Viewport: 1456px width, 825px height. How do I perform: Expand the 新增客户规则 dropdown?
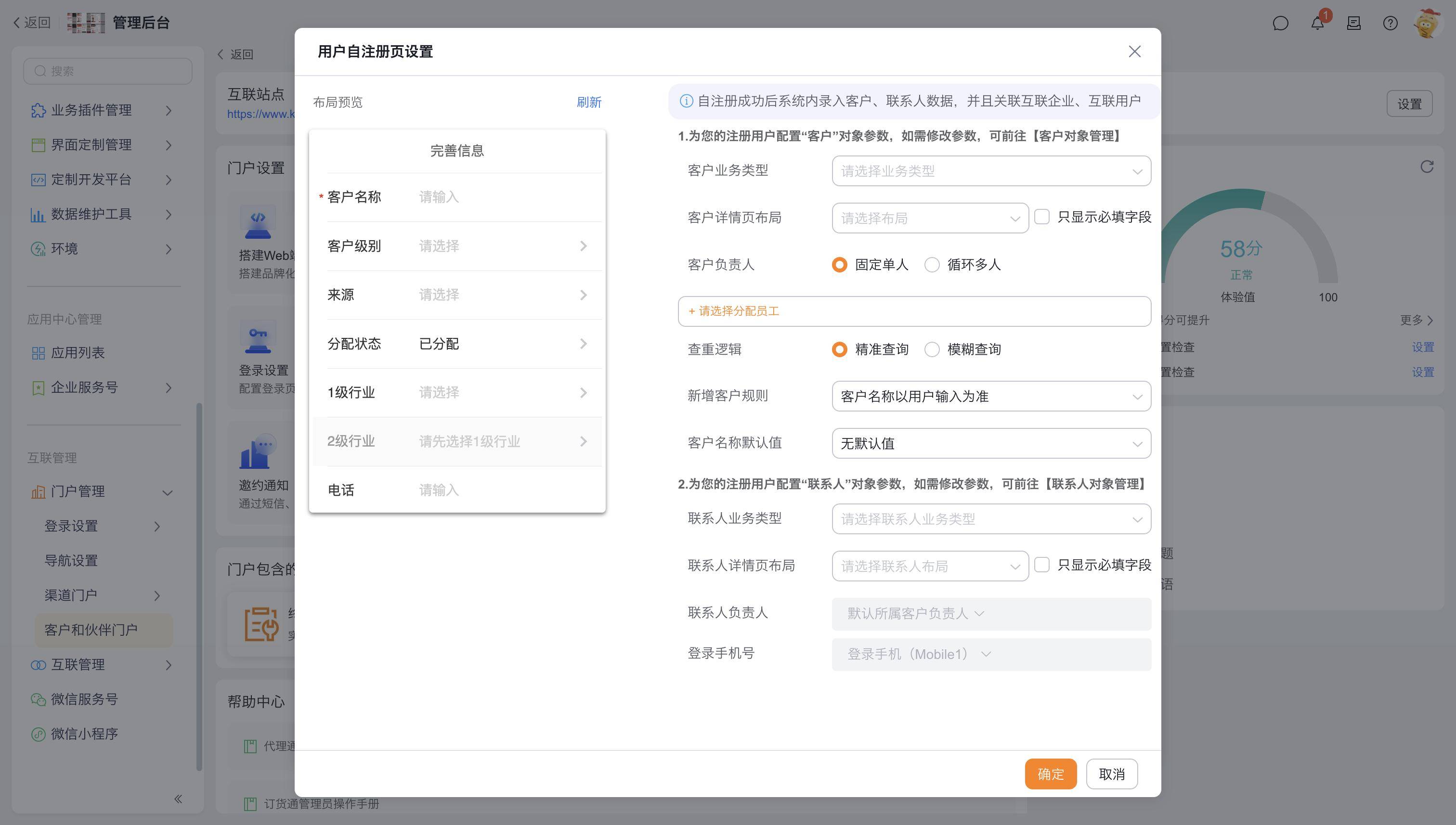[991, 396]
